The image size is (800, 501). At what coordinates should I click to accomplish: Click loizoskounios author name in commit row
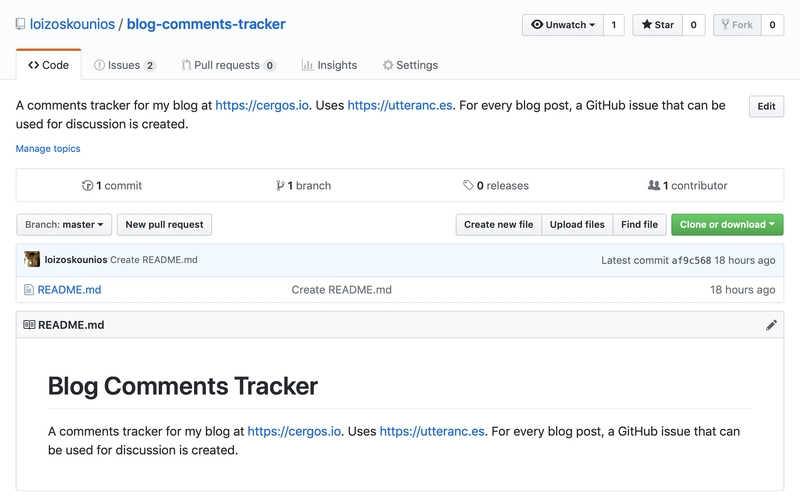point(76,260)
